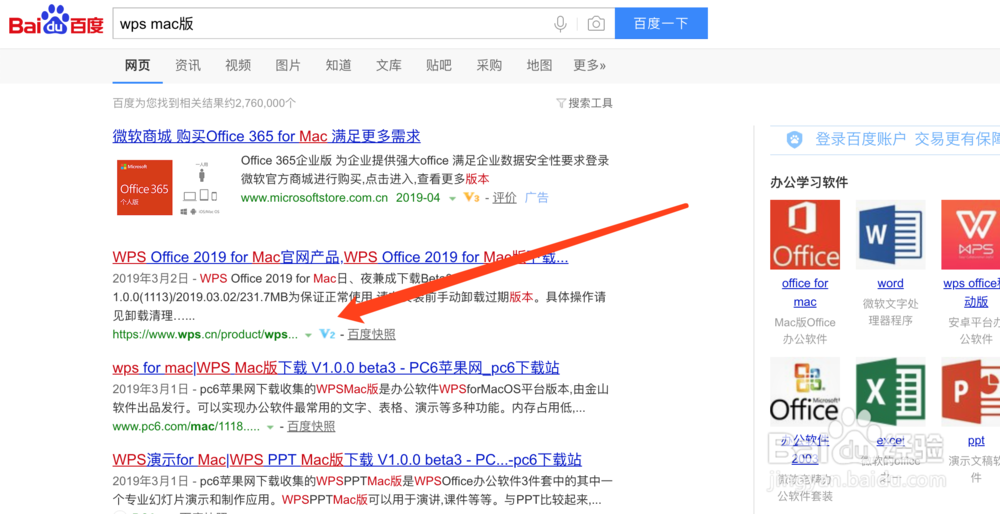This screenshot has width=1000, height=514.
Task: Switch to the 地图 tab
Action: pyautogui.click(x=539, y=65)
